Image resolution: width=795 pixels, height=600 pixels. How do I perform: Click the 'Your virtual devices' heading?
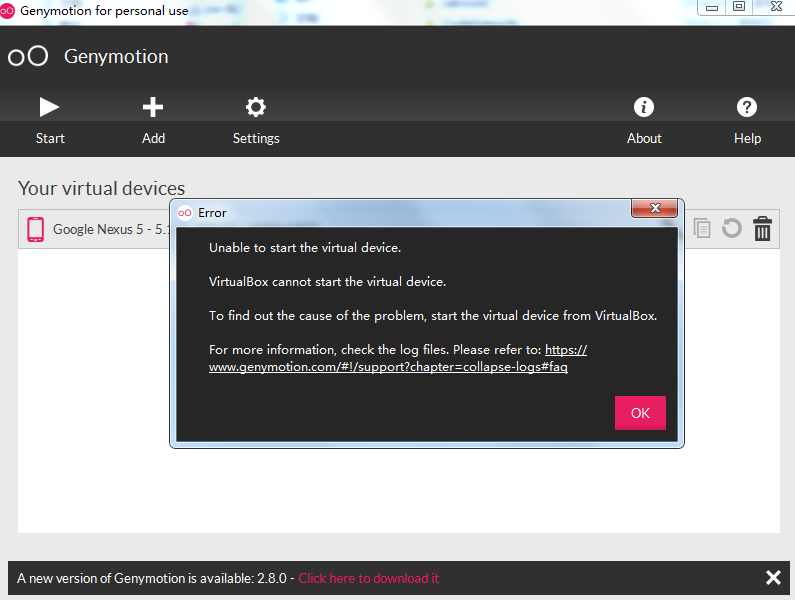coord(101,188)
